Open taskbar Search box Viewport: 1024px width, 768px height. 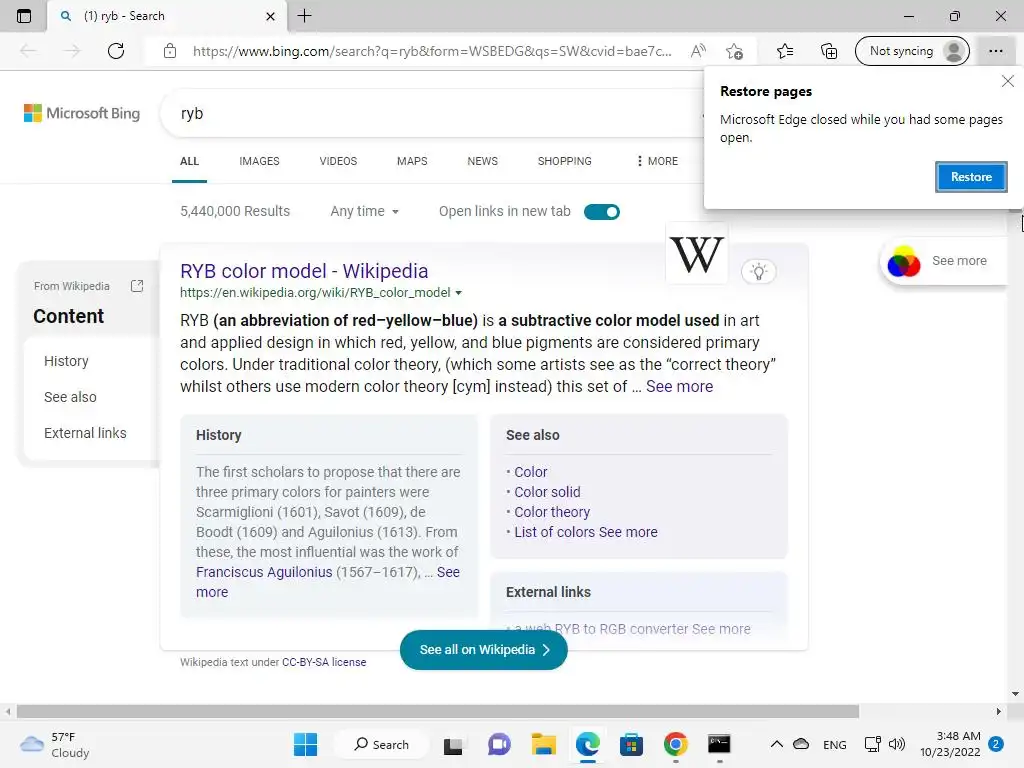click(x=381, y=744)
